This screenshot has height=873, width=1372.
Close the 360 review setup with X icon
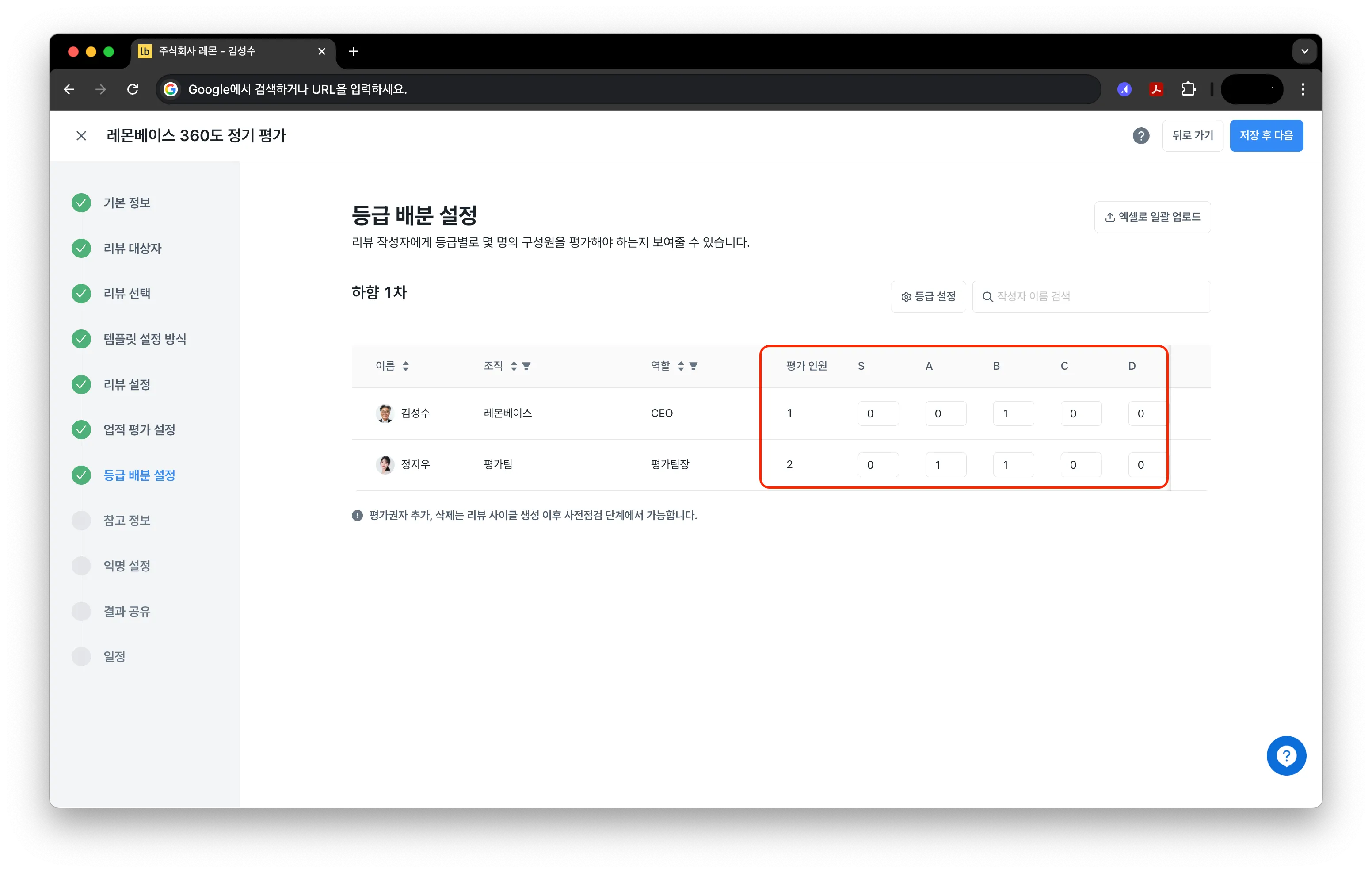pos(81,136)
